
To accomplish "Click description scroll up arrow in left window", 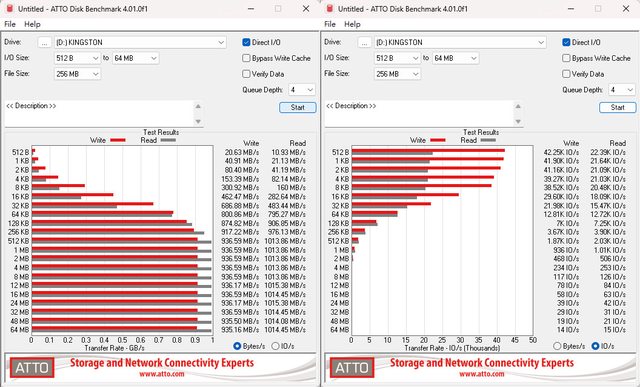I will tap(198, 106).
